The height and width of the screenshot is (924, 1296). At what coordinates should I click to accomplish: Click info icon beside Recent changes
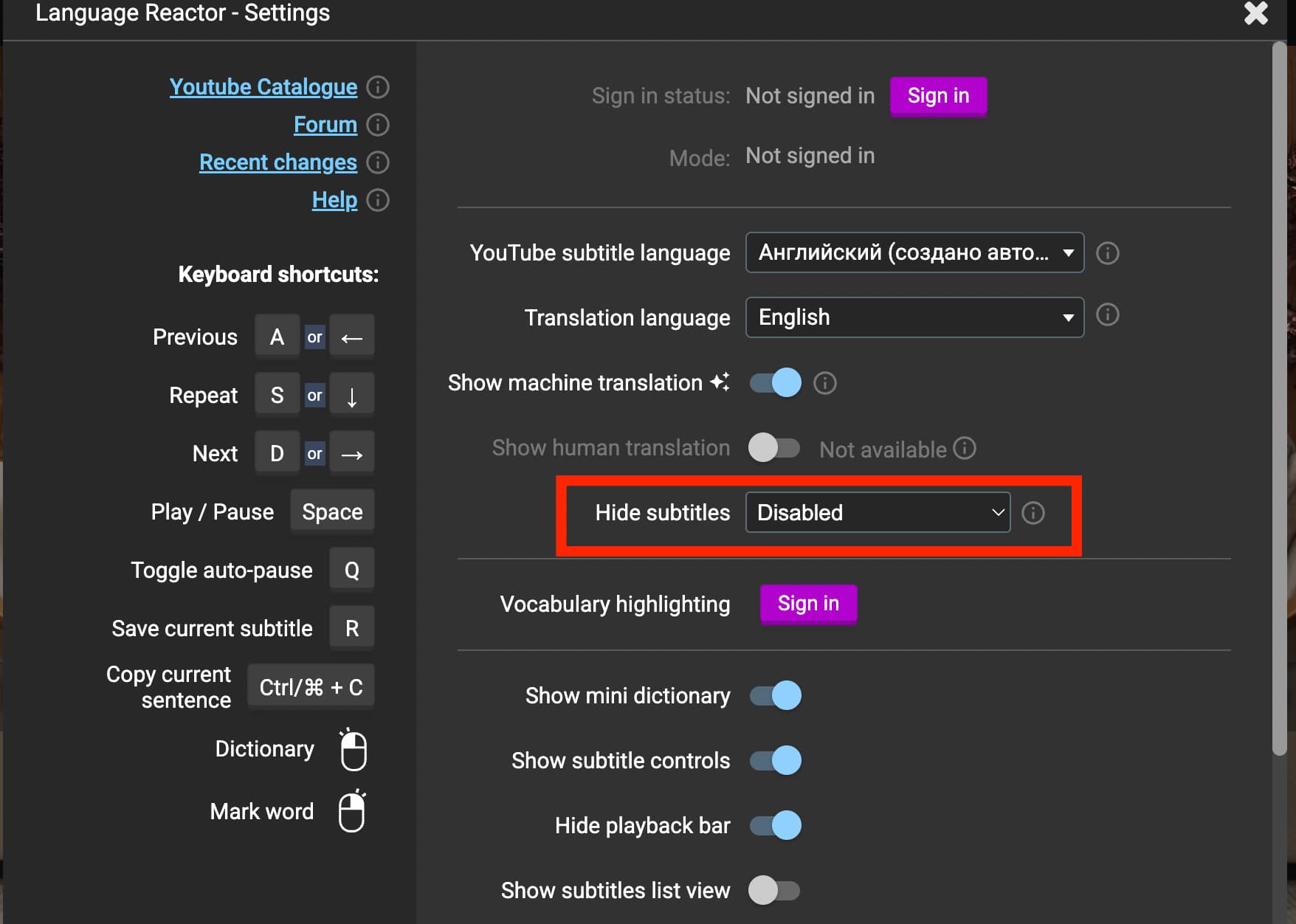[378, 162]
